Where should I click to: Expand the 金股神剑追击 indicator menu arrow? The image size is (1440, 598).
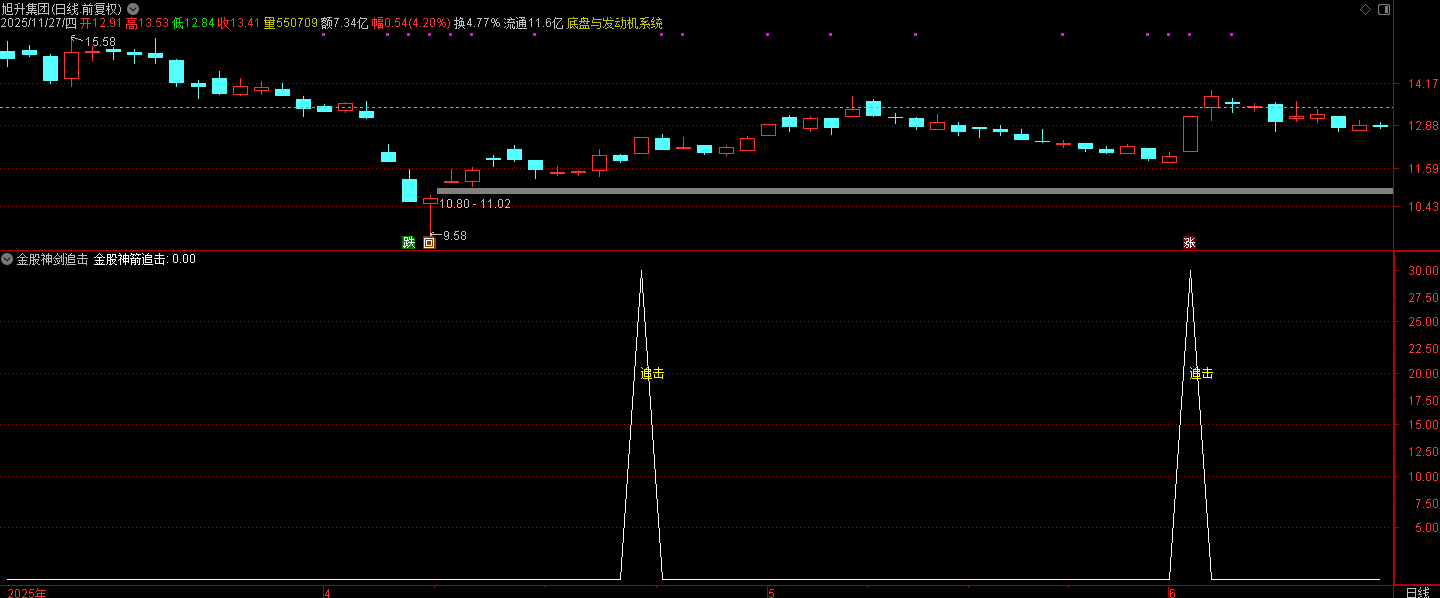7,259
